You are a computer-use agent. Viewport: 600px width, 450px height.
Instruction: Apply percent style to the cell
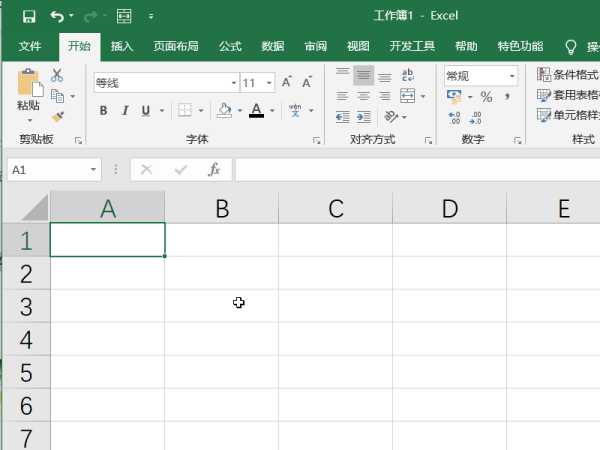click(x=486, y=97)
